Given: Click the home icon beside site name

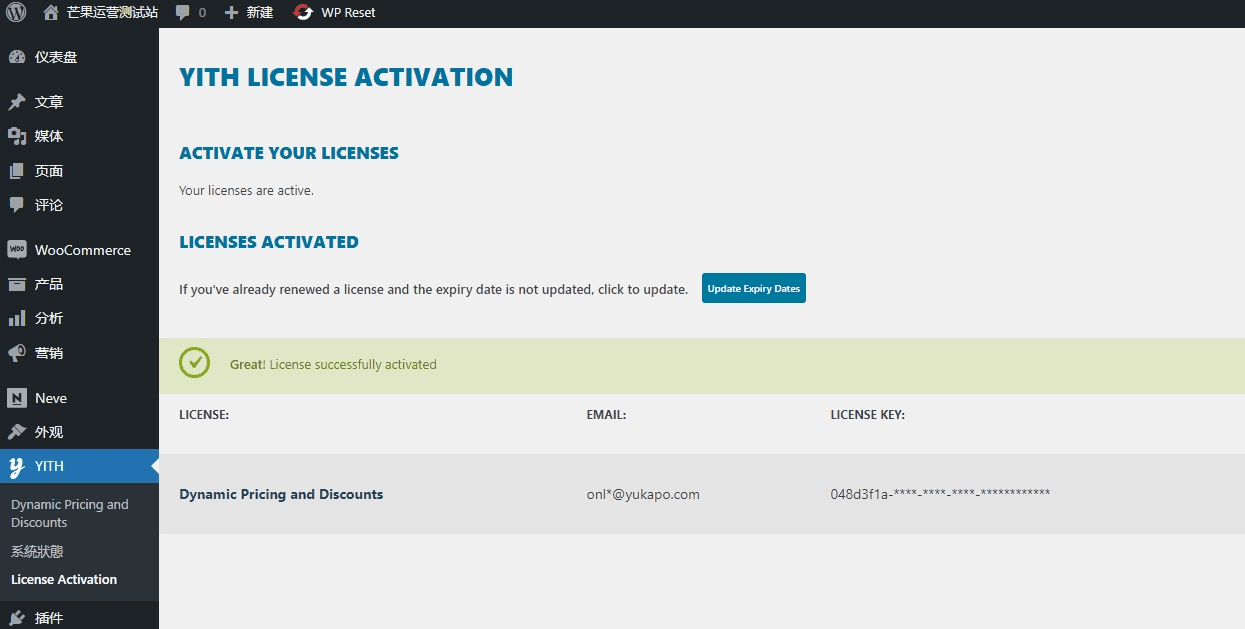Looking at the screenshot, I should (51, 13).
